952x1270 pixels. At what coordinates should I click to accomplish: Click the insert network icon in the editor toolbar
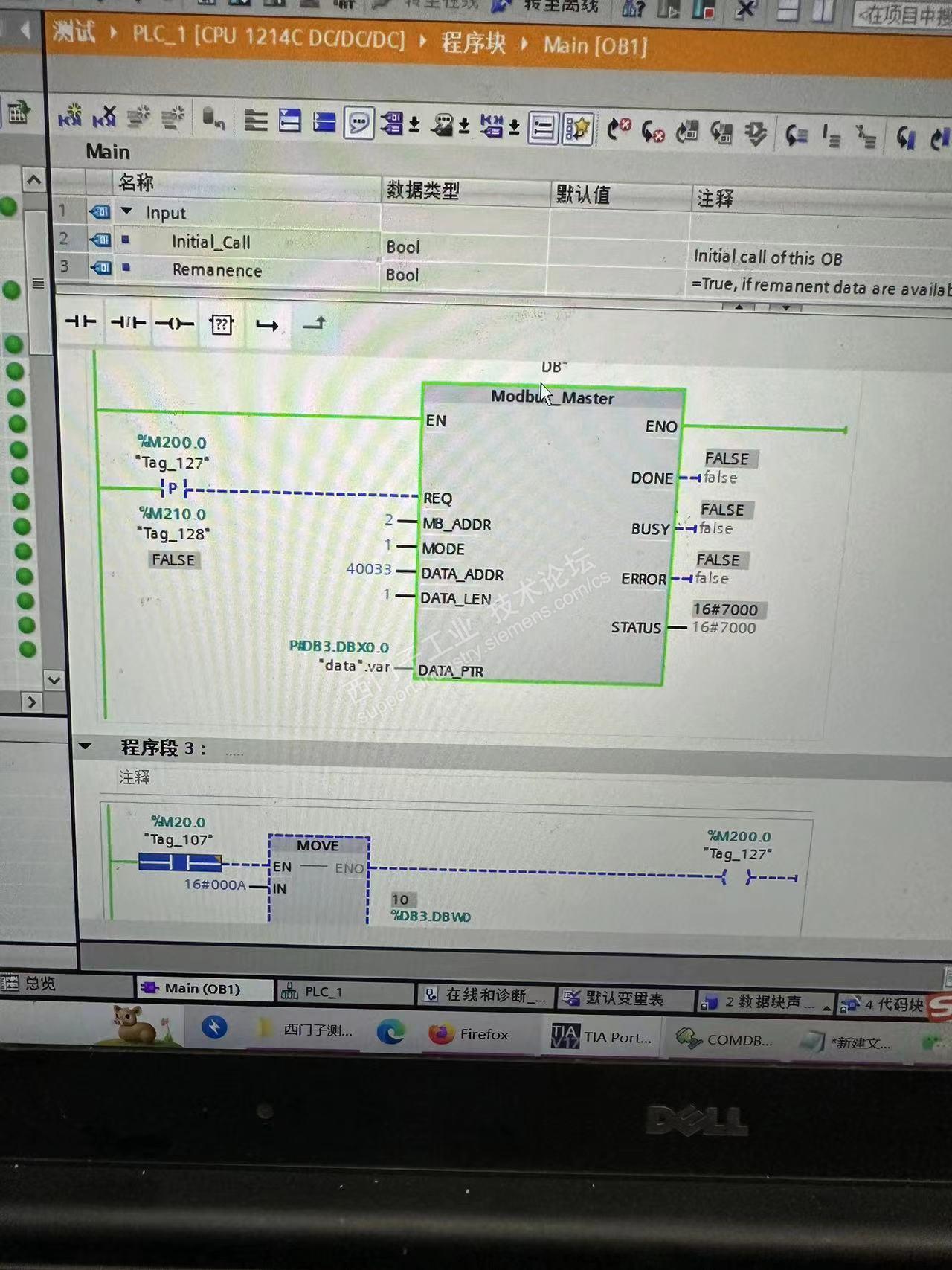coord(69,116)
